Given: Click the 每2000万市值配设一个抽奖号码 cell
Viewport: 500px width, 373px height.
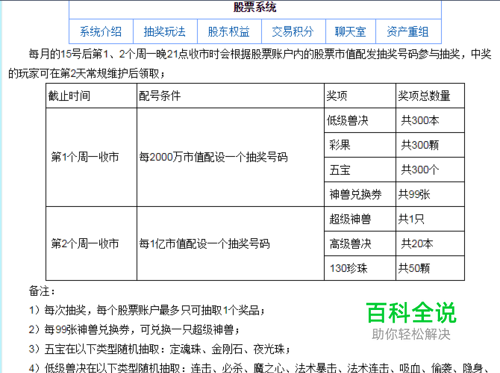Looking at the screenshot, I should pyautogui.click(x=230, y=157).
